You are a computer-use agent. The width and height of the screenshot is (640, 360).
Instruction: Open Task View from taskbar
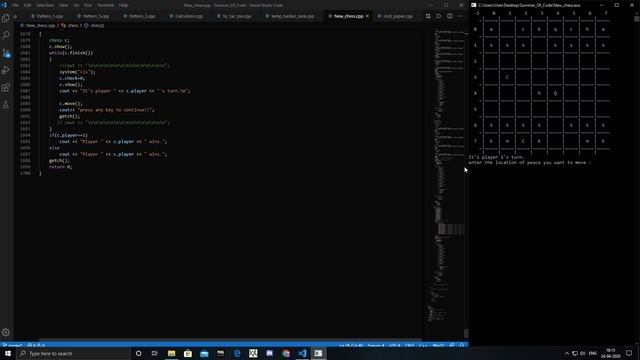point(155,353)
